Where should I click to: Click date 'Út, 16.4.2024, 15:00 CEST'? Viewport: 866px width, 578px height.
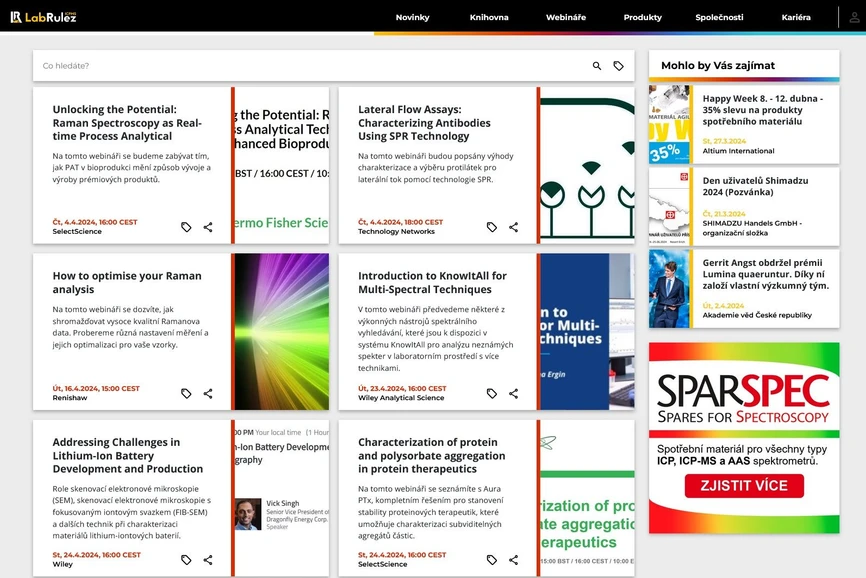coord(96,389)
